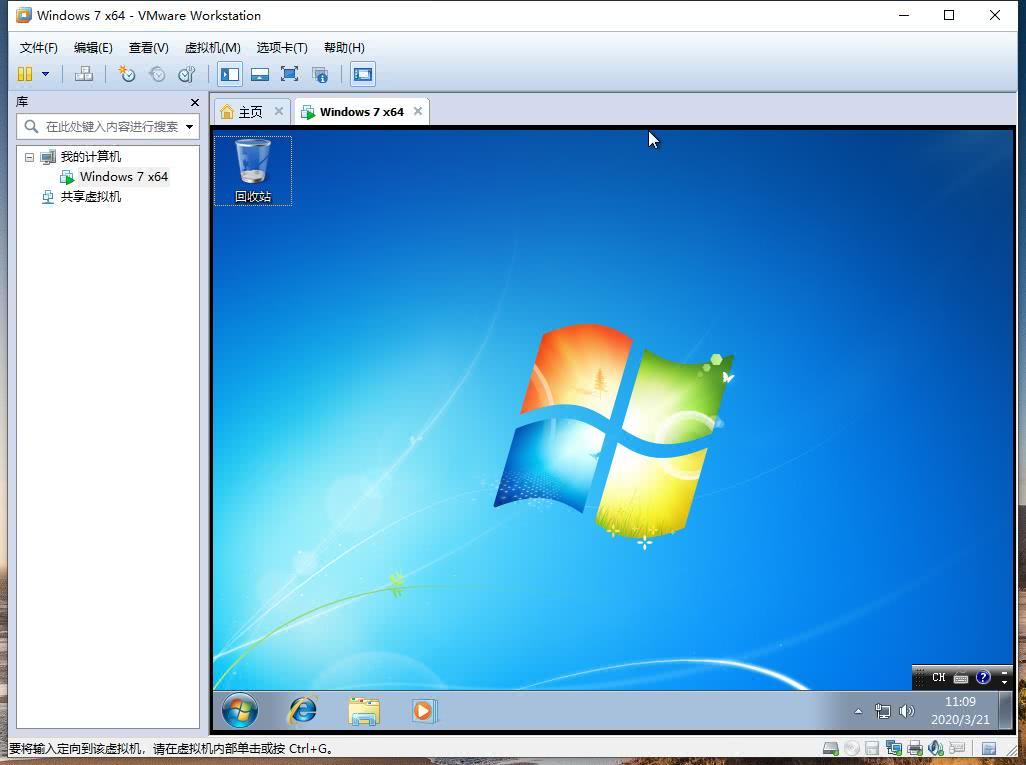Open the 帮助(H) menu
1026x765 pixels.
coord(344,48)
